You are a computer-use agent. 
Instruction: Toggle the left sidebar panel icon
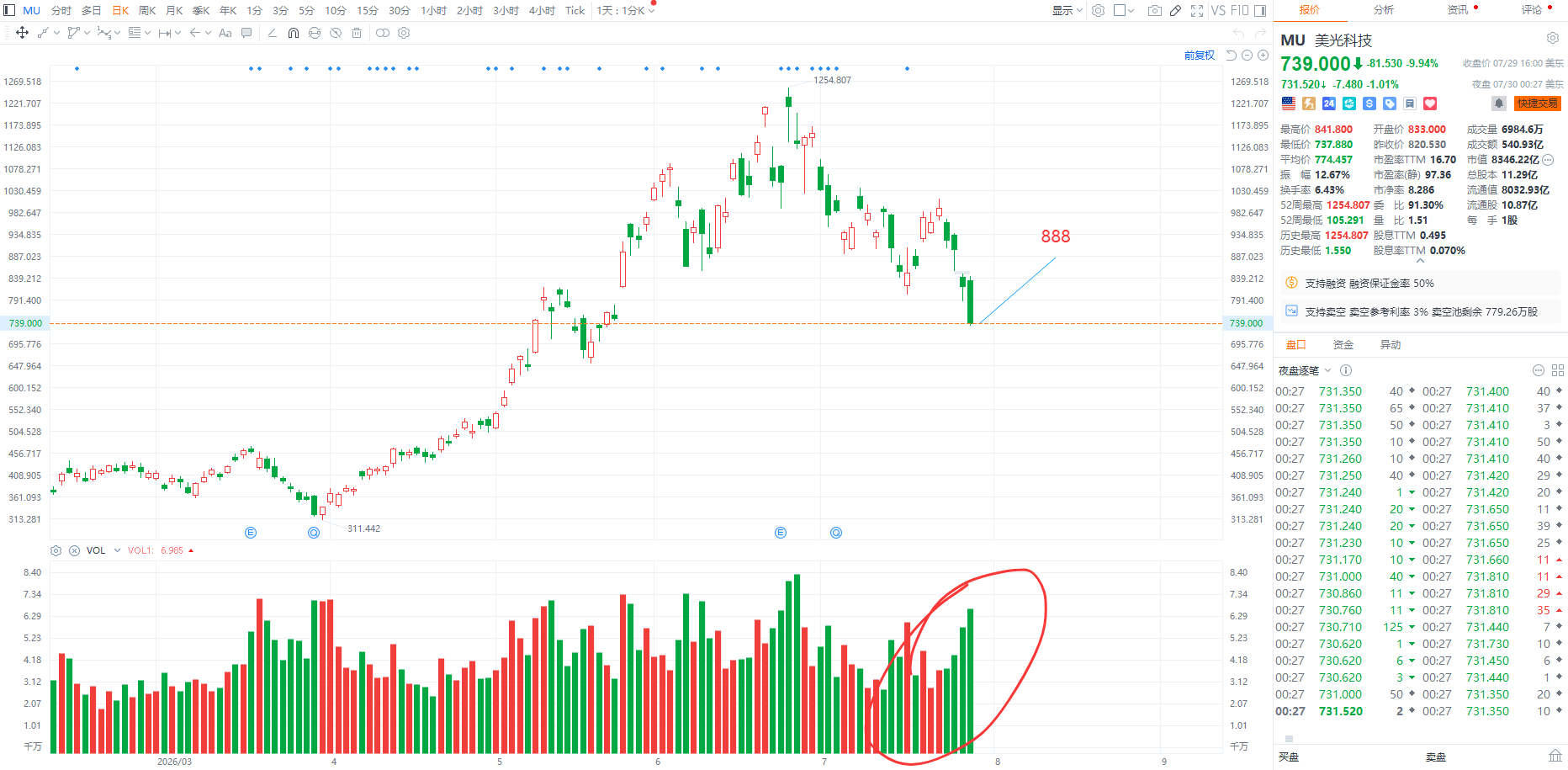coord(9,10)
